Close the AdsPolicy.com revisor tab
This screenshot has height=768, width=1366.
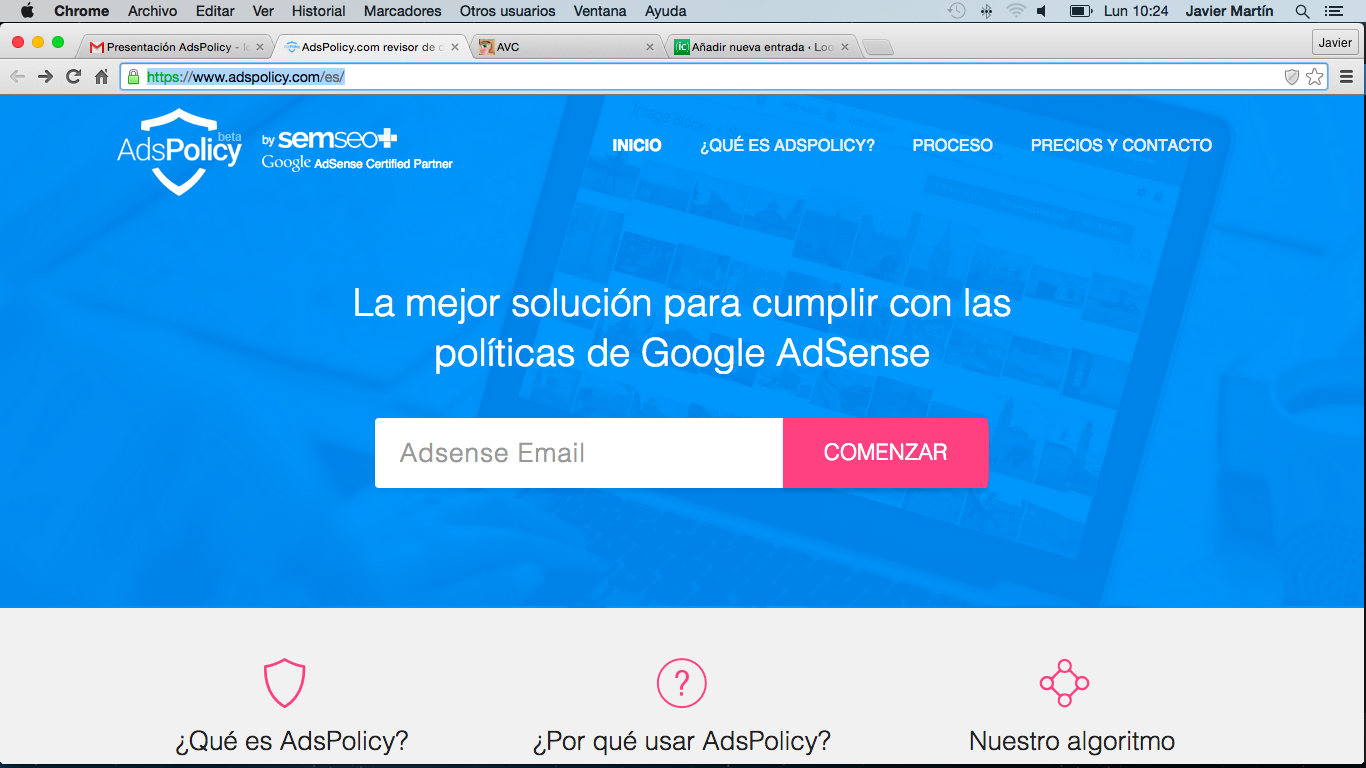[x=455, y=47]
